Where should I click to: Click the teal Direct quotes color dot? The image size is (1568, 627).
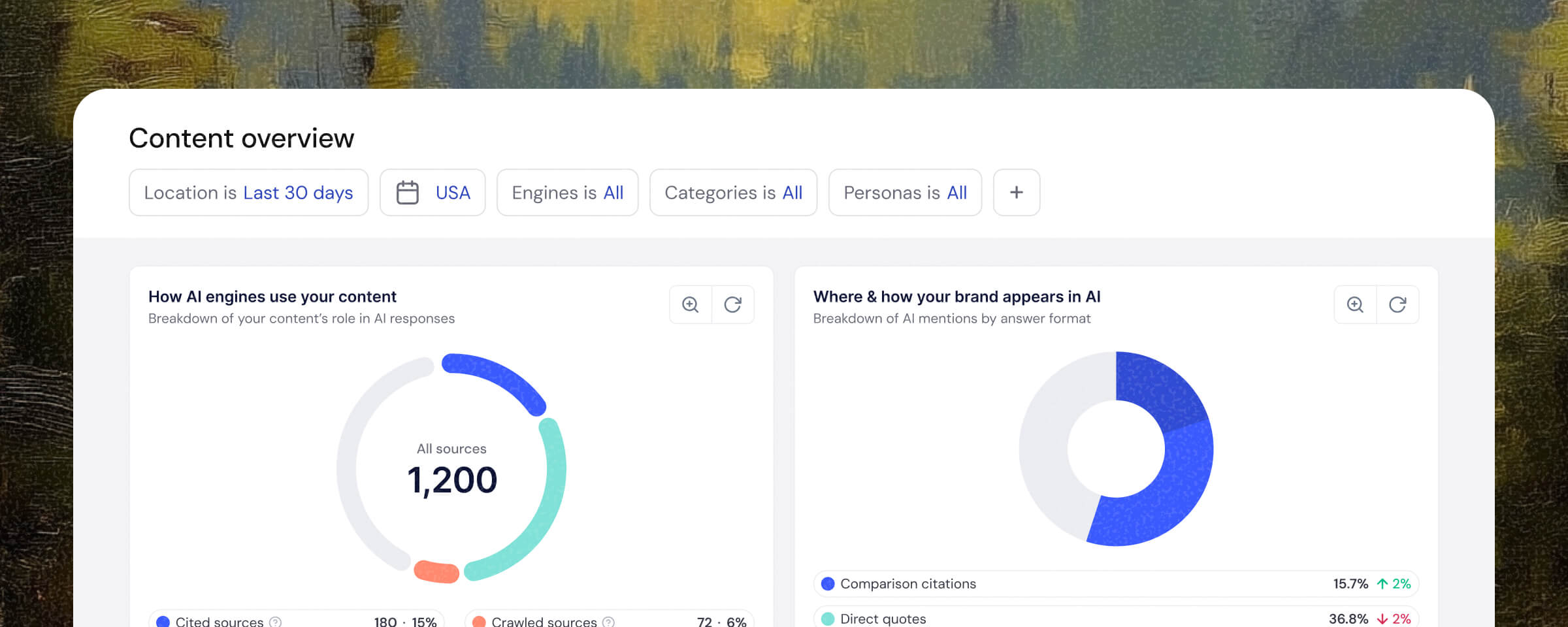click(x=828, y=619)
